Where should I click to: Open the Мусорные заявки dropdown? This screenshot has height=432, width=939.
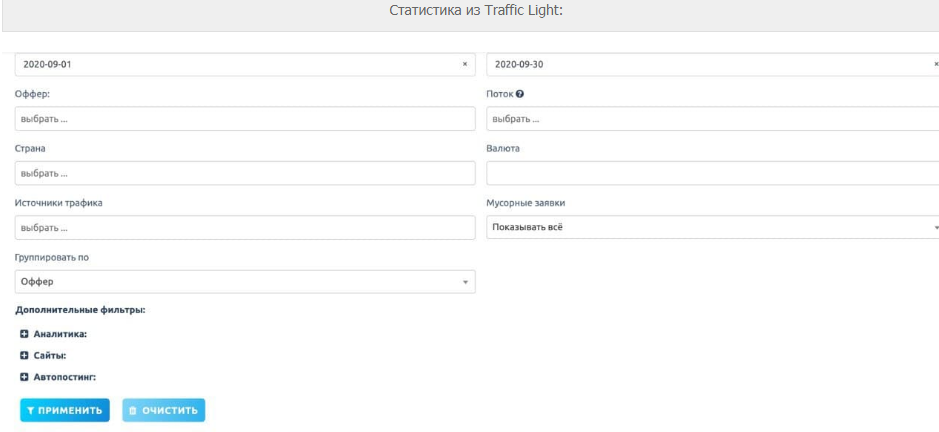710,227
